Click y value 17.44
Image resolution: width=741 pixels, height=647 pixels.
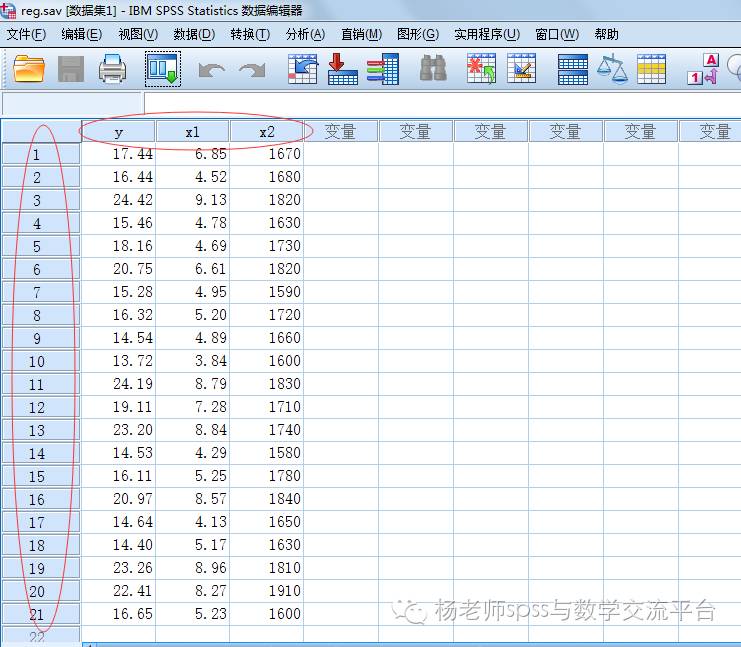[118, 154]
